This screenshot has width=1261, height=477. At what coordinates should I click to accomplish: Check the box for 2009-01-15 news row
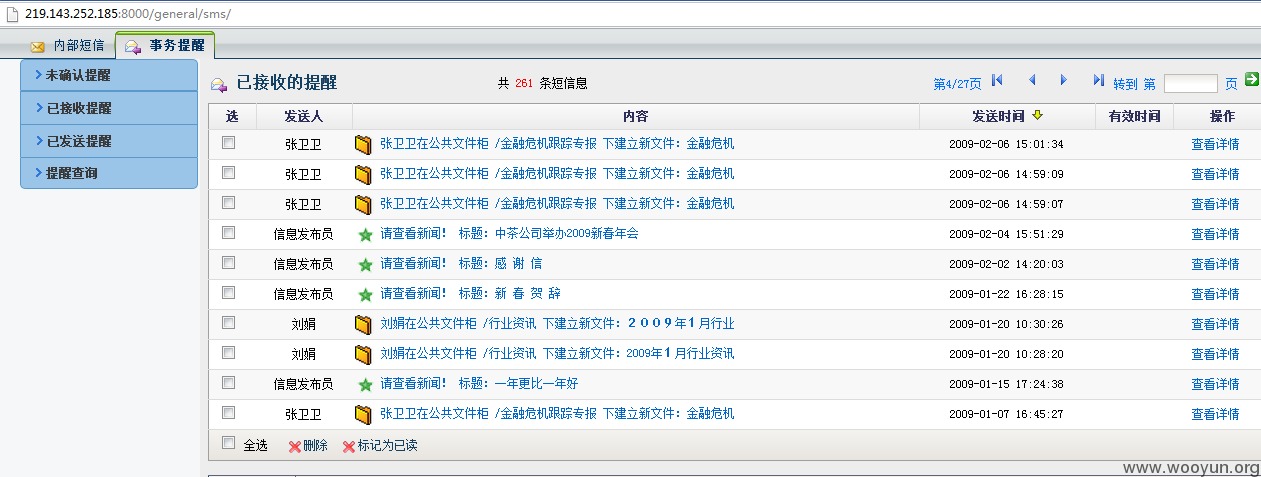(x=229, y=383)
